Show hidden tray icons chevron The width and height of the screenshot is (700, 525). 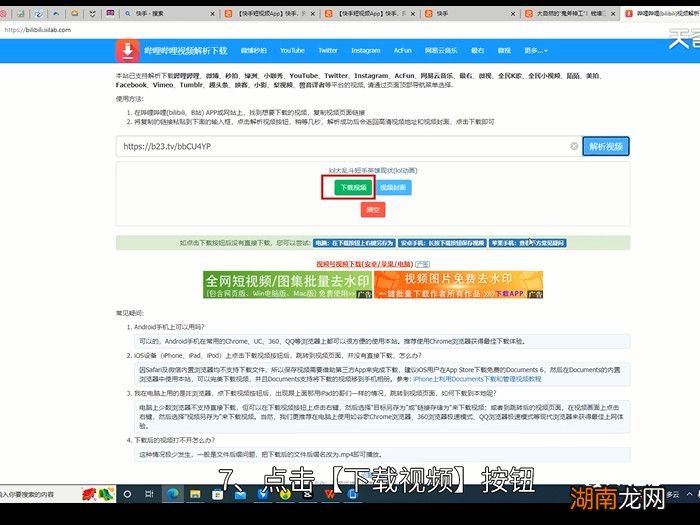[690, 494]
